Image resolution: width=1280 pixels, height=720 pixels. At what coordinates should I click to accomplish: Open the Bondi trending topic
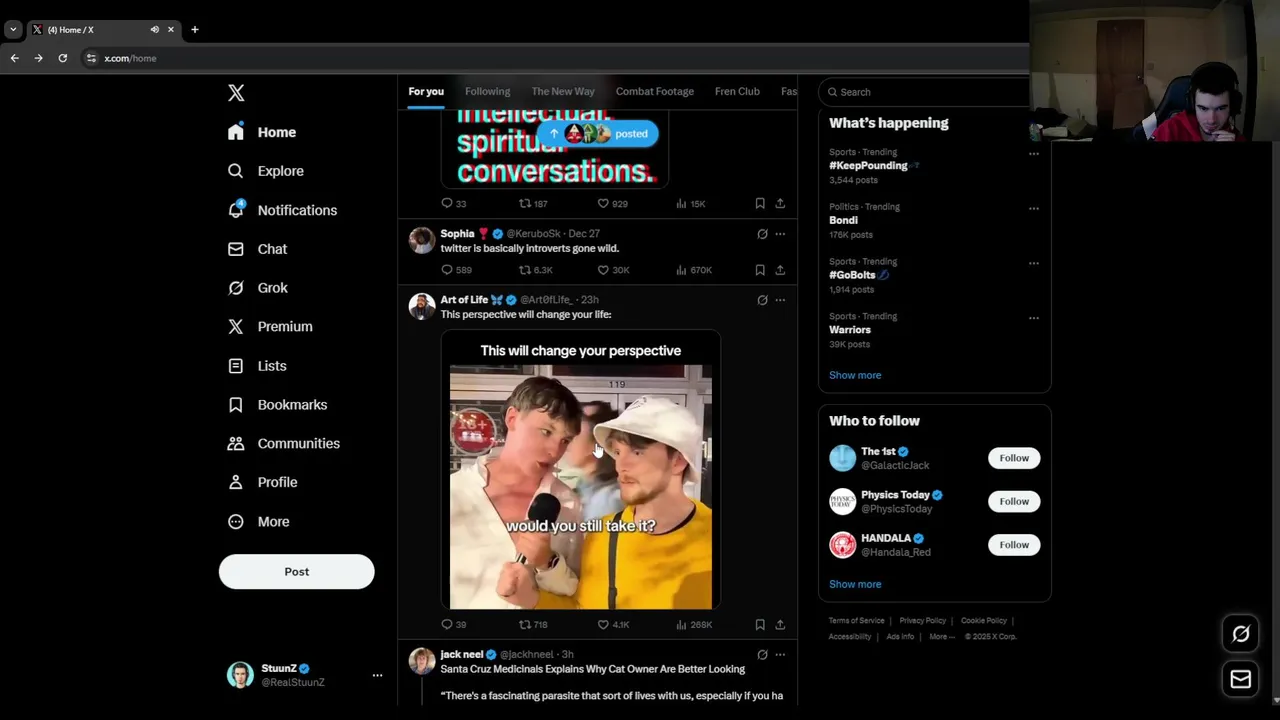click(843, 220)
